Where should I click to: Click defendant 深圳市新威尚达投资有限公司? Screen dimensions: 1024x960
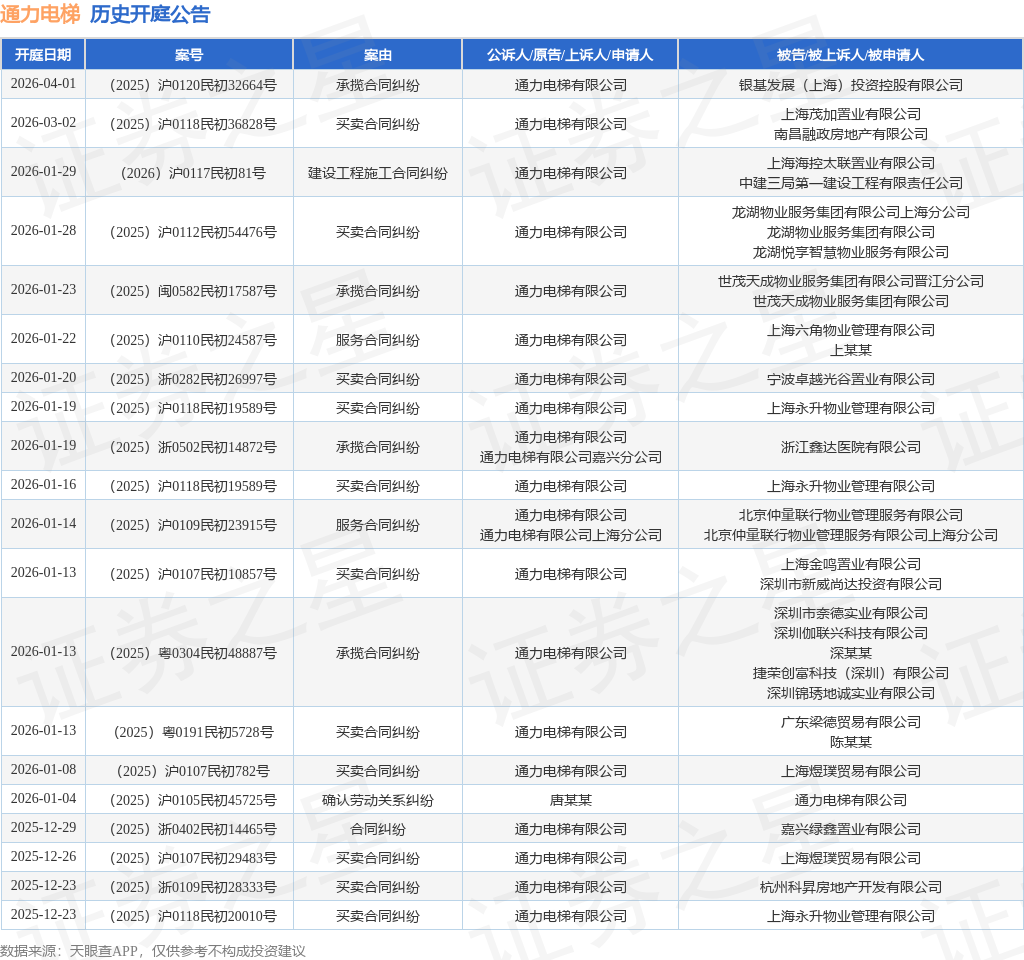(850, 584)
